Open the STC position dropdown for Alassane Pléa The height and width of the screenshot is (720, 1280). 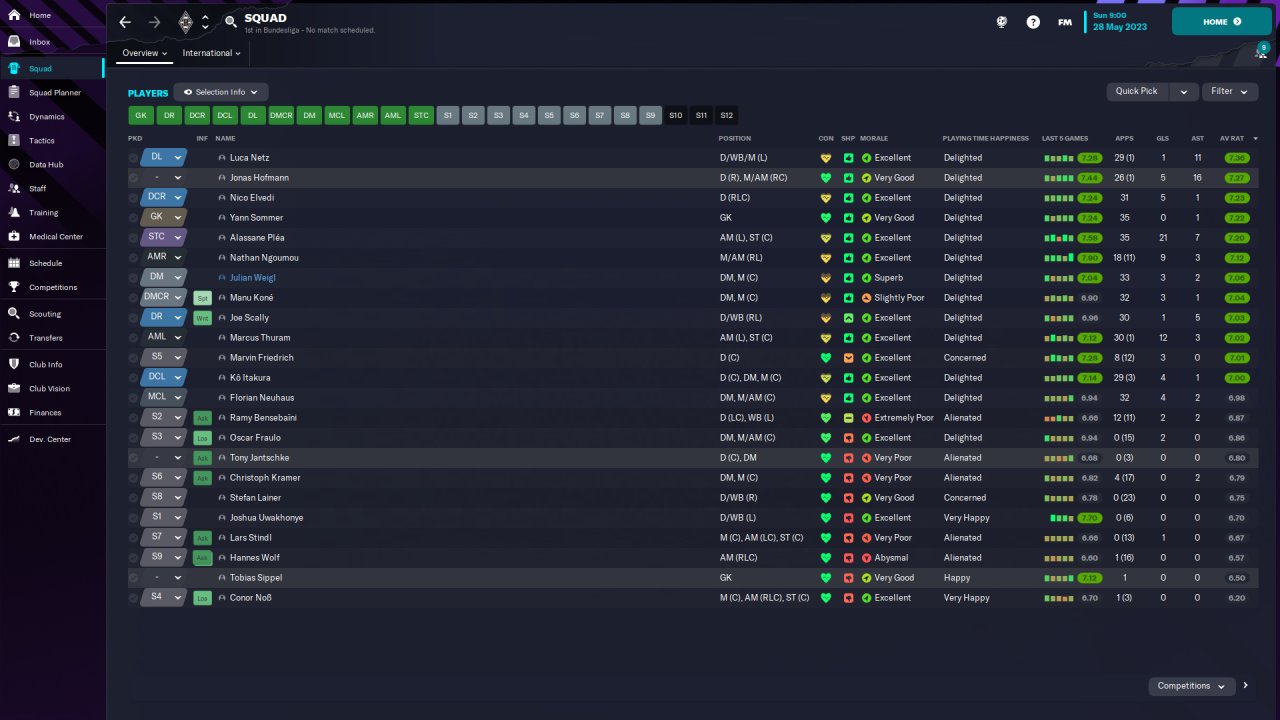pos(164,238)
